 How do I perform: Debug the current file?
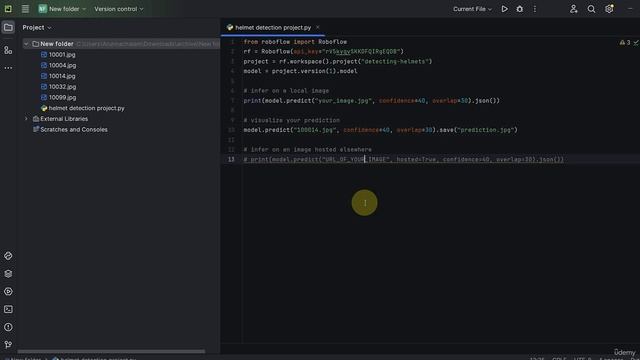pyautogui.click(x=520, y=9)
